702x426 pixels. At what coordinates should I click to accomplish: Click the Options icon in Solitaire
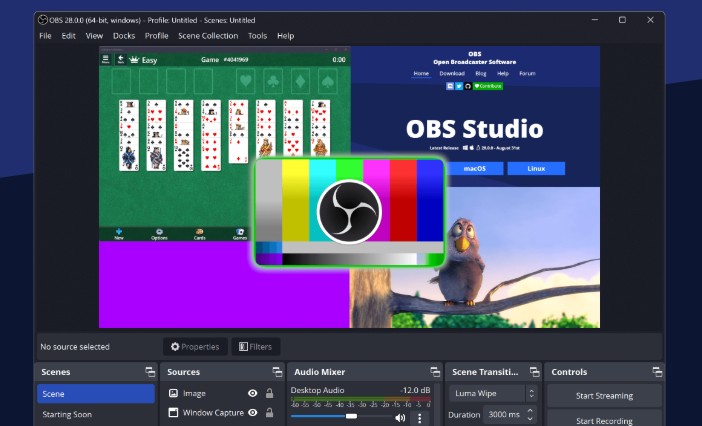tap(159, 234)
